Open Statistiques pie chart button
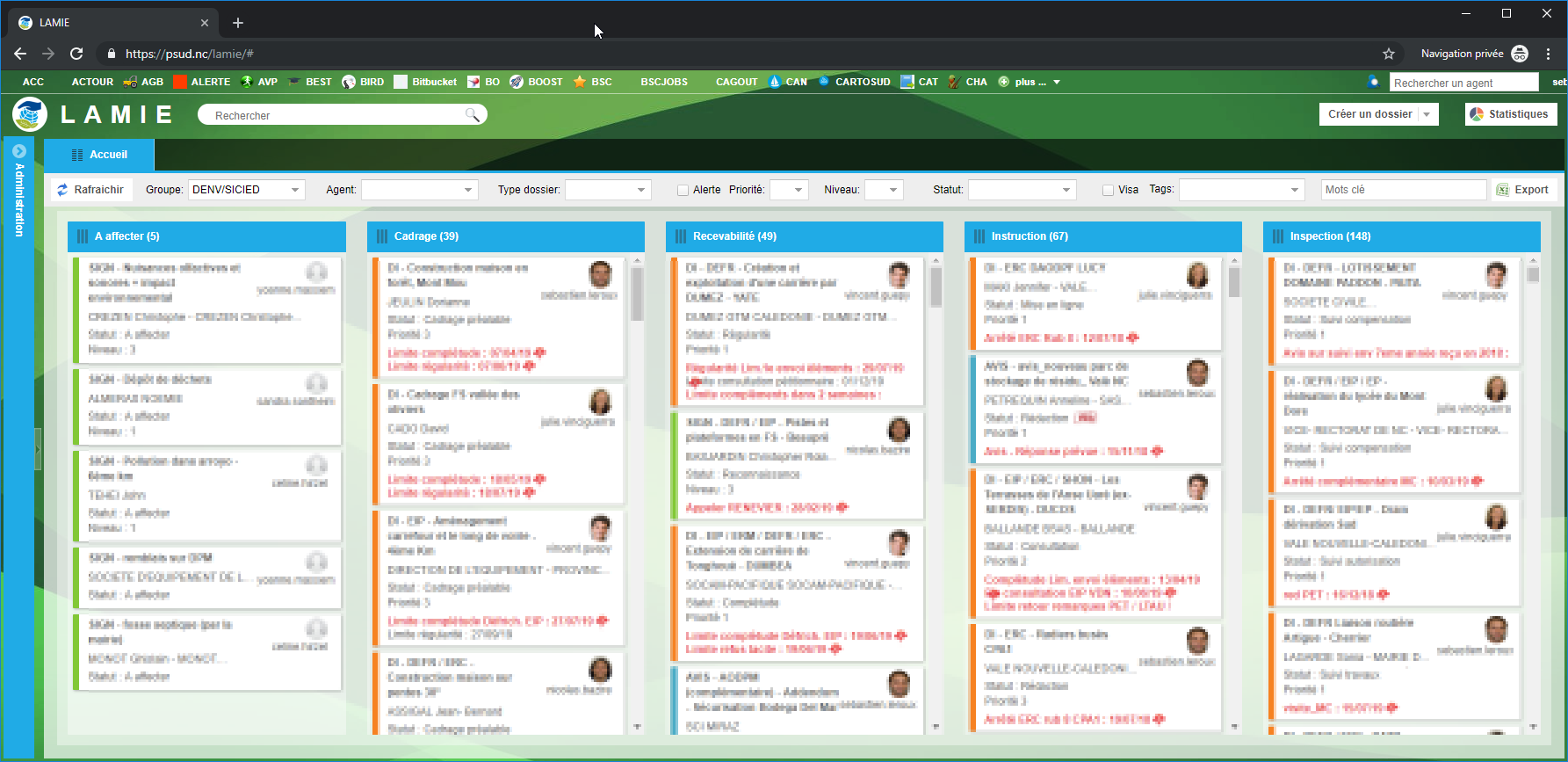 click(1477, 114)
